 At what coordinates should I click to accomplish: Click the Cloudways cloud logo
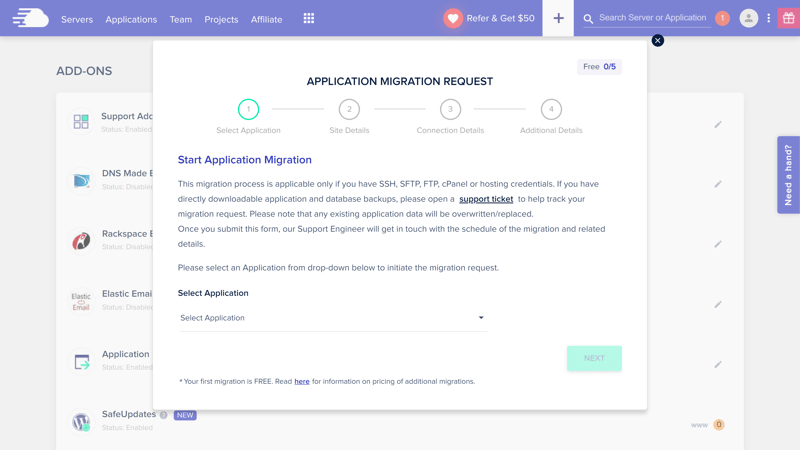(x=31, y=18)
